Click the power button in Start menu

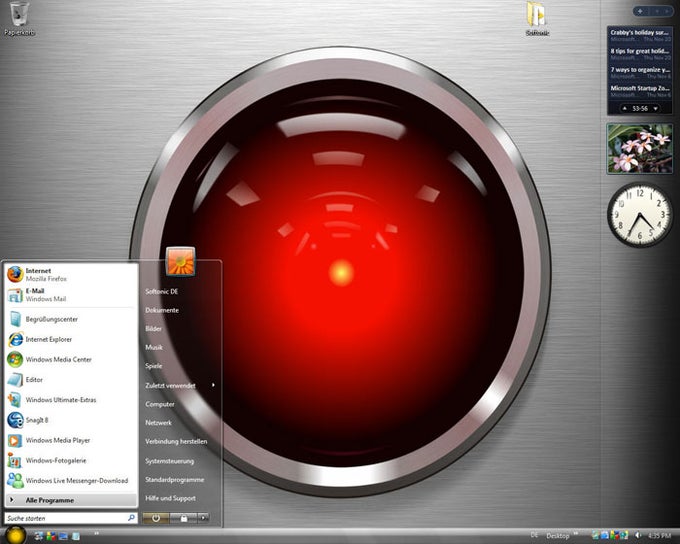point(156,518)
